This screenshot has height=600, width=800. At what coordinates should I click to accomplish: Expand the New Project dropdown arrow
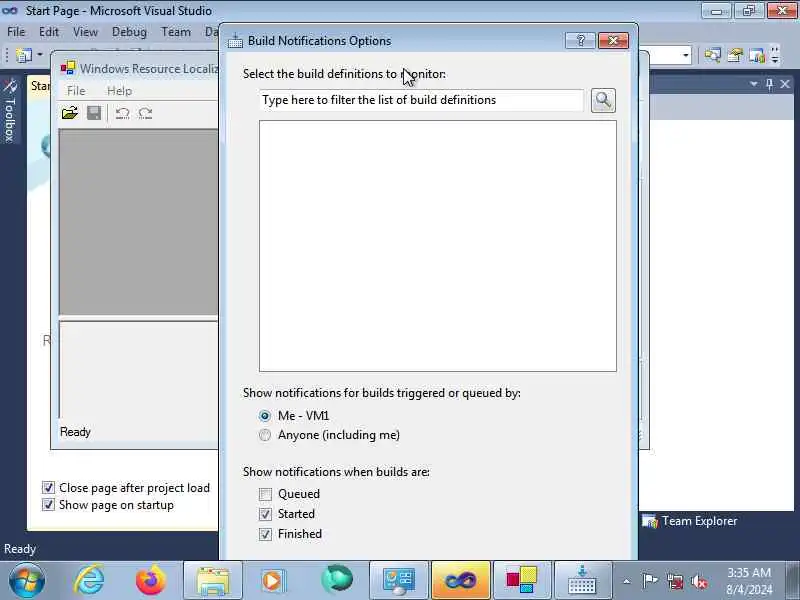(40, 55)
